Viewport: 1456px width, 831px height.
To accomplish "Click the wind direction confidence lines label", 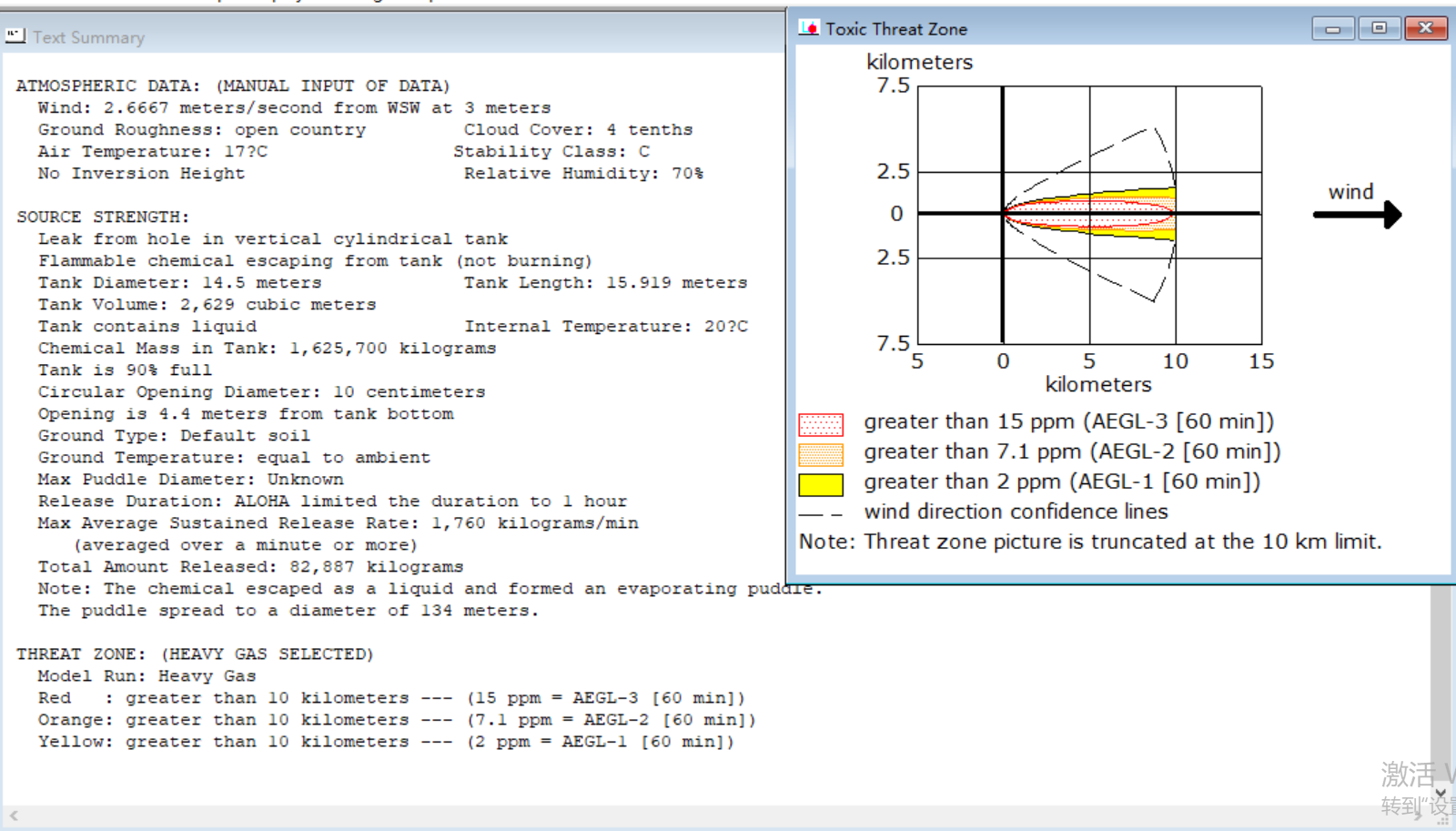I will click(1016, 512).
